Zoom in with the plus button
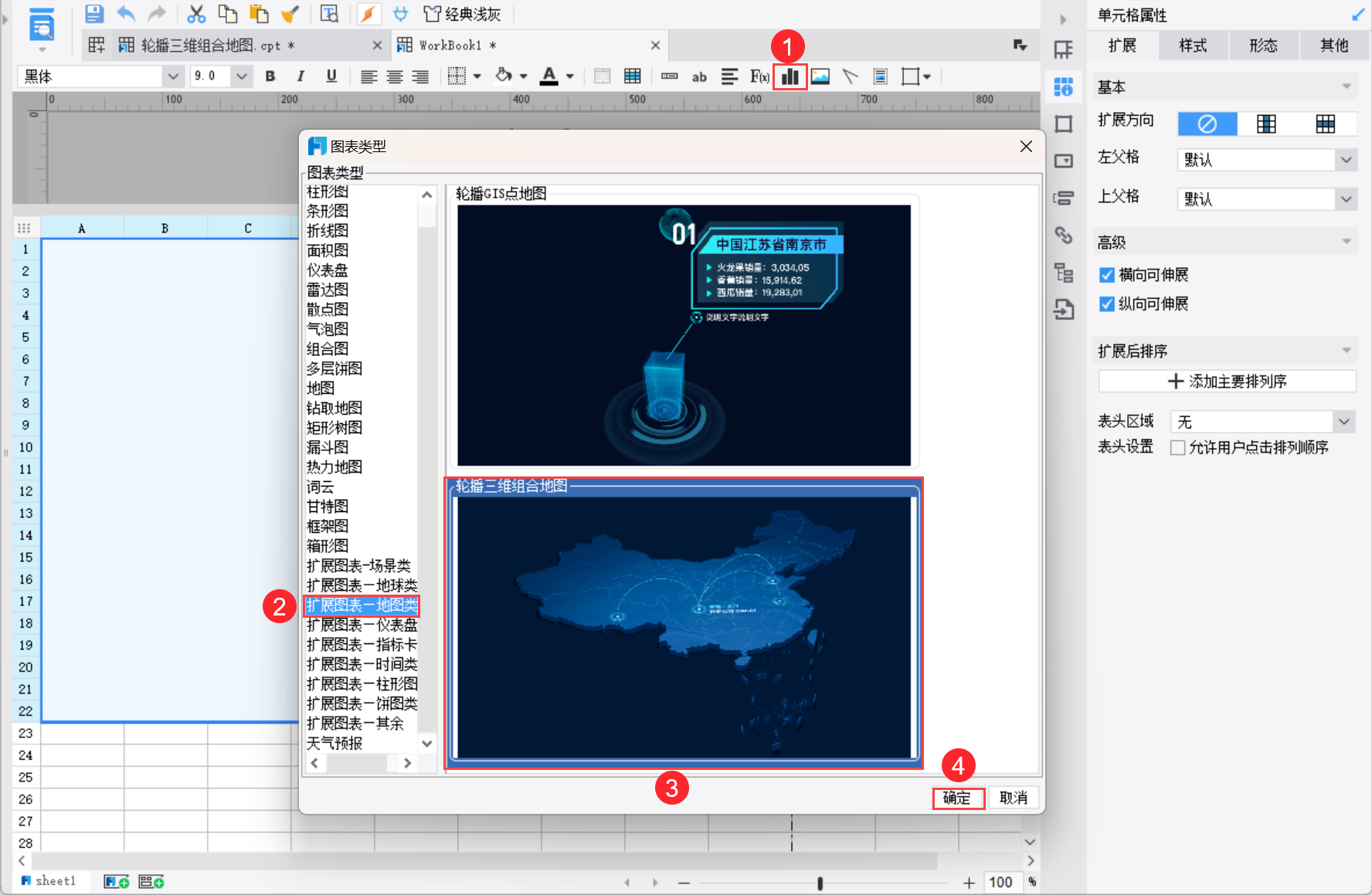This screenshot has height=895, width=1372. coord(969,883)
